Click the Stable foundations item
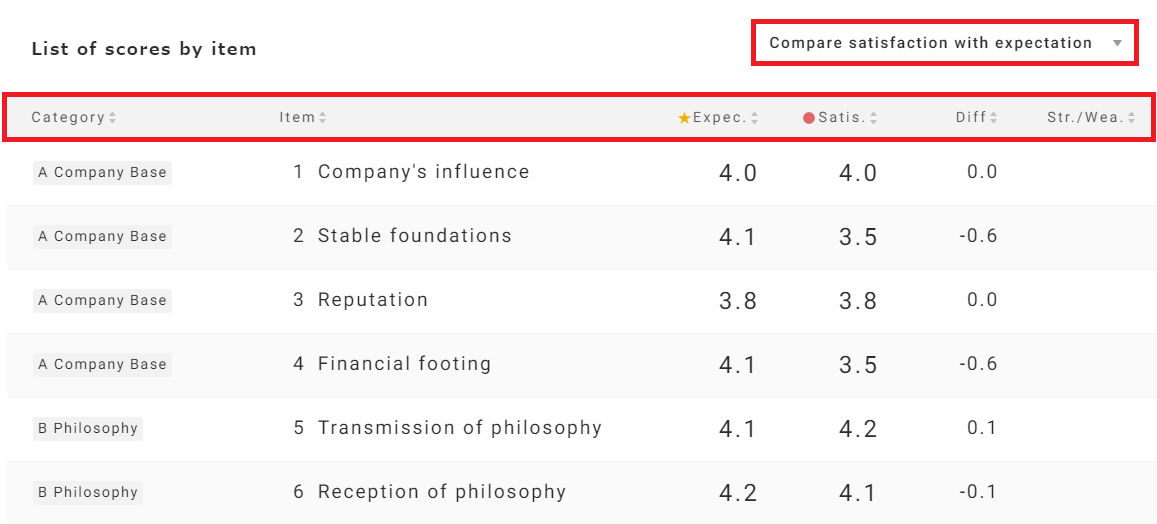1157x524 pixels. 414,236
